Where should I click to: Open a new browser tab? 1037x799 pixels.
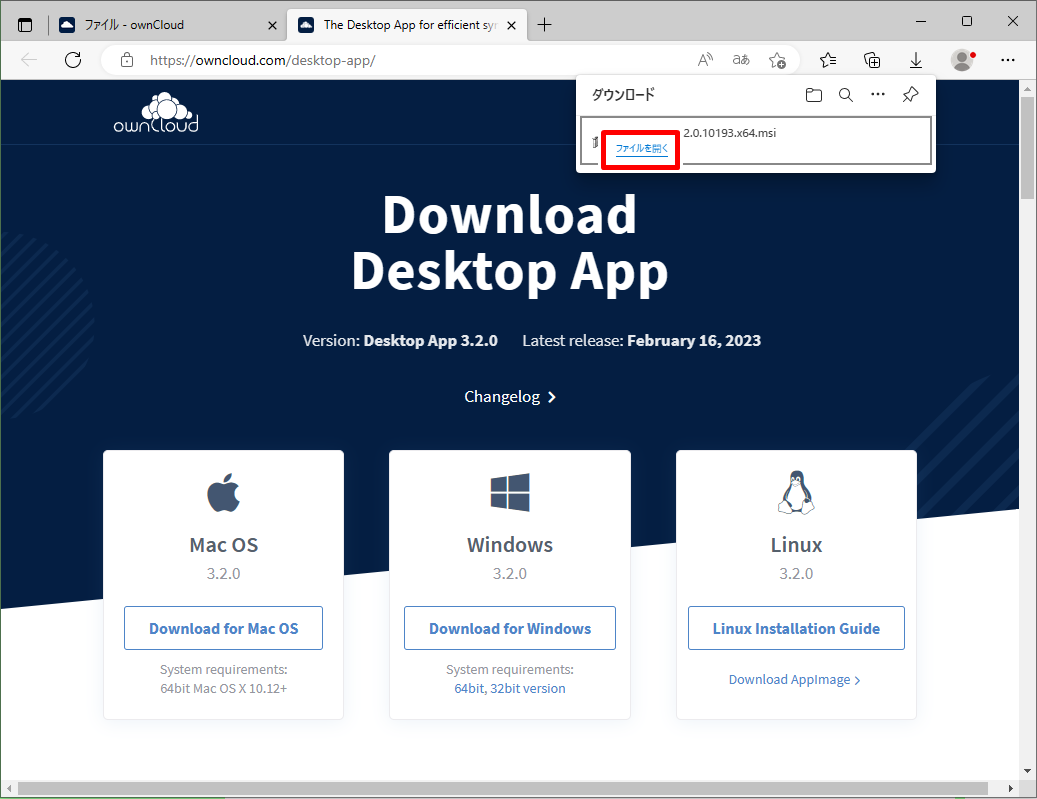coord(544,25)
